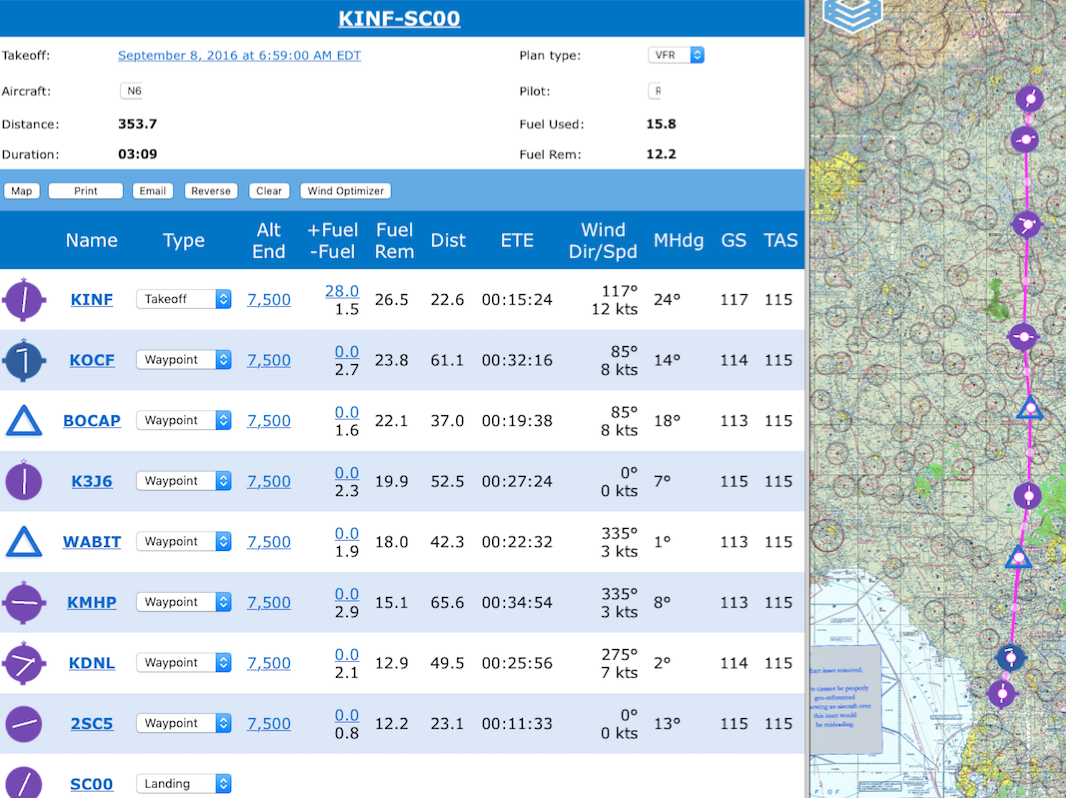Edit the WABIT 7,500 altitude link
This screenshot has height=798, width=1066.
pyautogui.click(x=269, y=542)
